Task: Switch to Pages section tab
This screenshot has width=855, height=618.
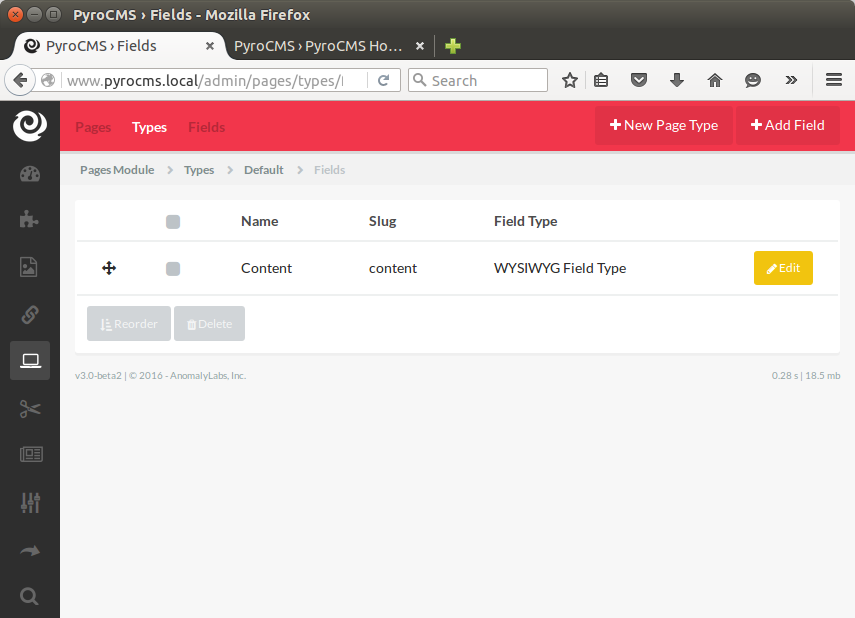Action: click(93, 127)
